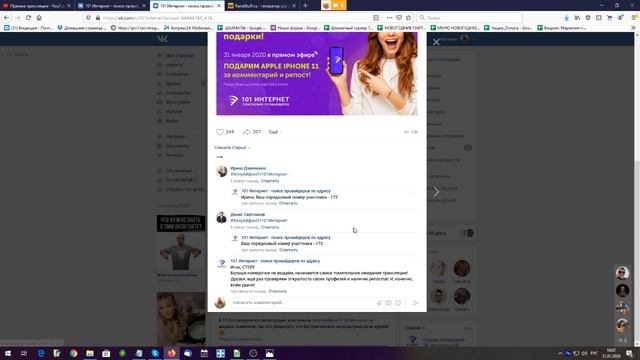Click the browser search field
This screenshot has height=360, width=640.
[x=469, y=18]
